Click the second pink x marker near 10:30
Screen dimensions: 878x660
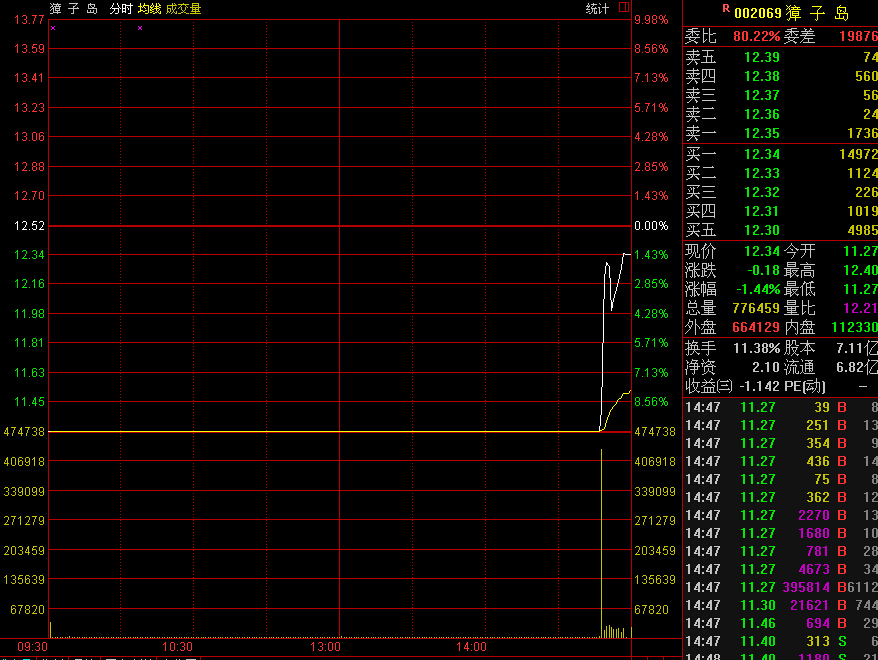pyautogui.click(x=139, y=28)
